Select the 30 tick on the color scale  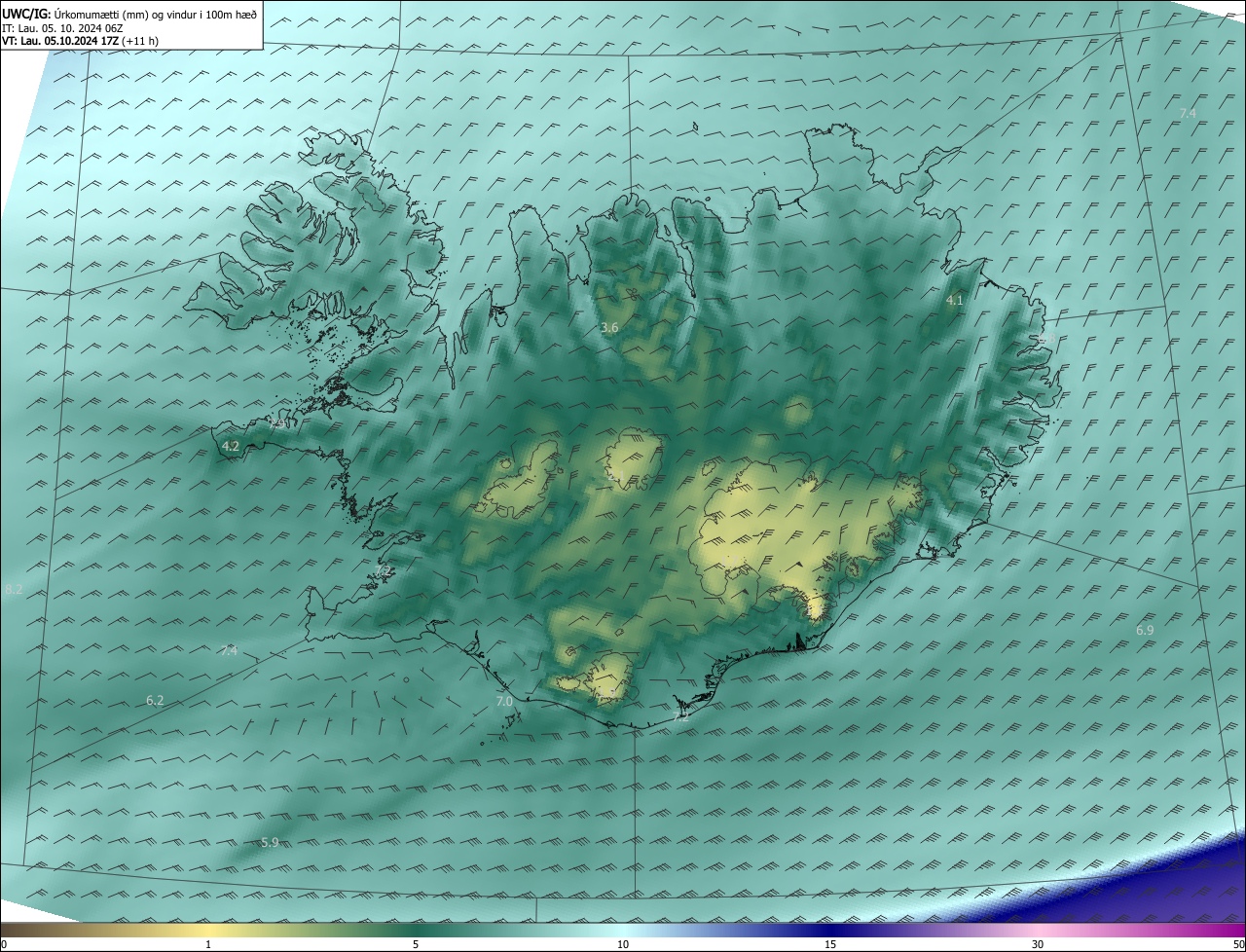(1038, 944)
